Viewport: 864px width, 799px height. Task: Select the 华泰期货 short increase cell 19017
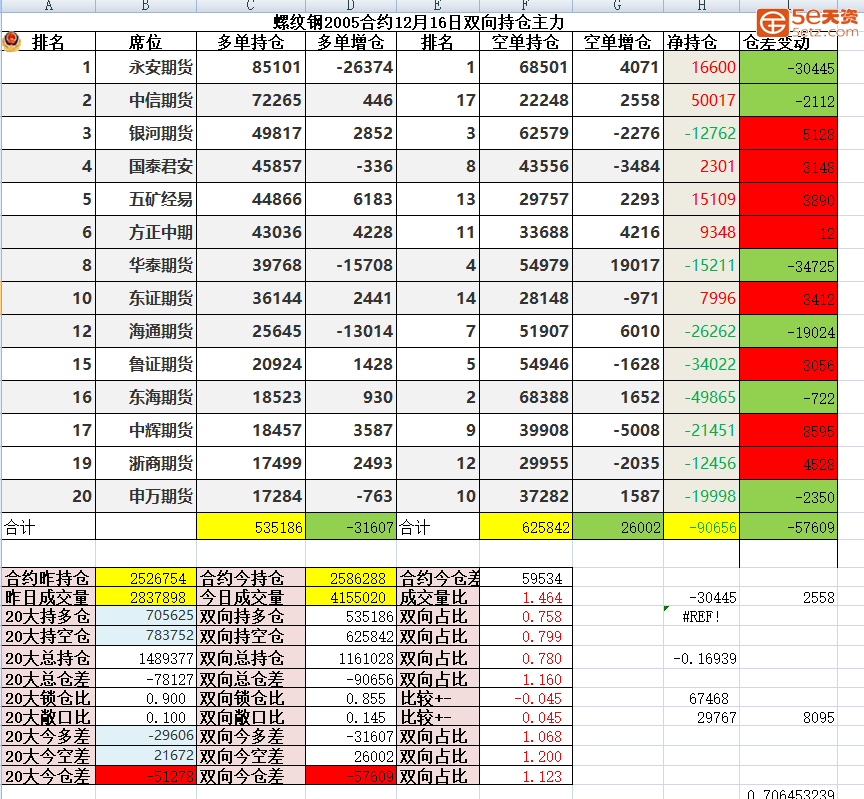tap(618, 266)
